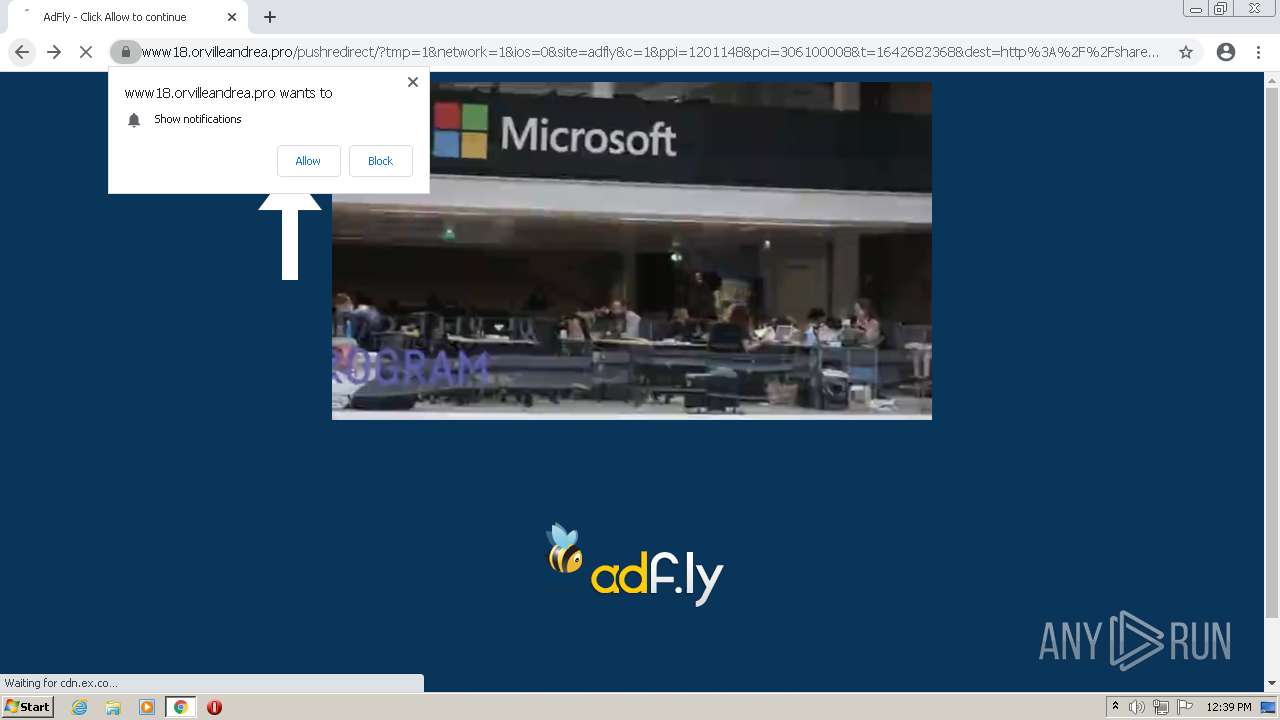Click the 'www18.orvilleandrea.pro wants to' text

pos(228,93)
